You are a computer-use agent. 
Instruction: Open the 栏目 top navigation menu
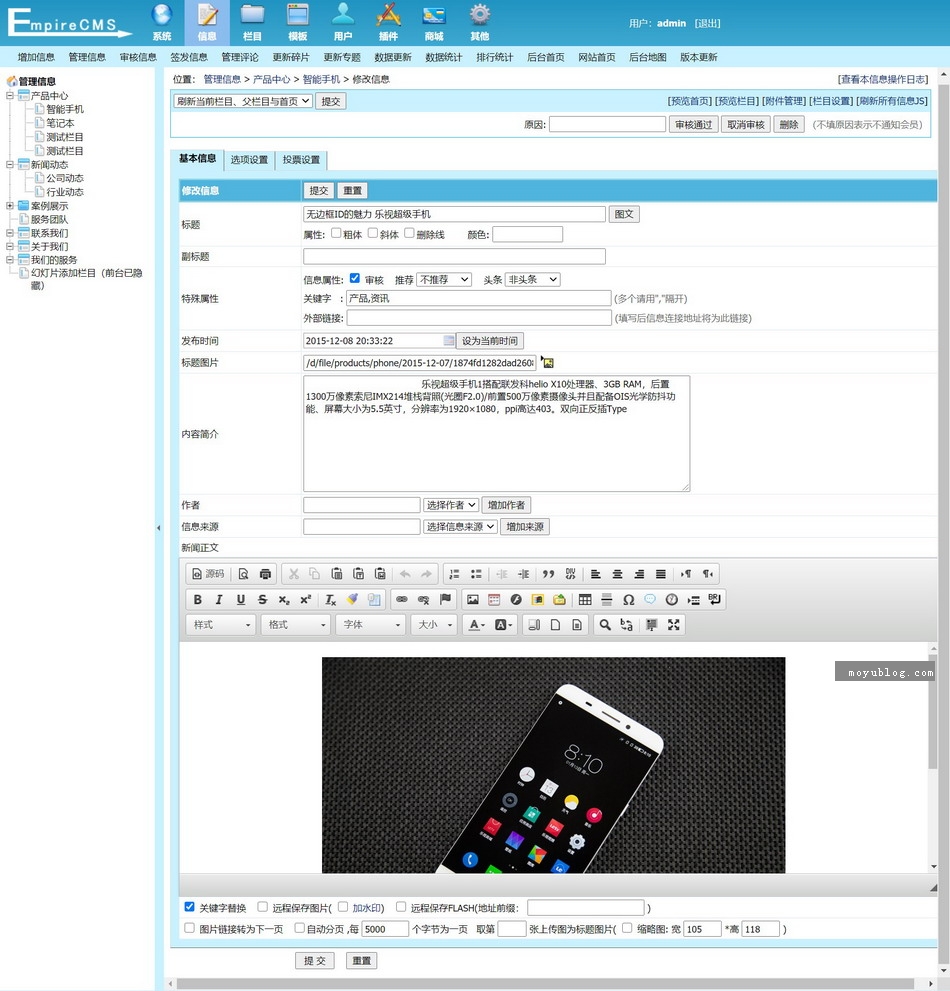coord(252,23)
